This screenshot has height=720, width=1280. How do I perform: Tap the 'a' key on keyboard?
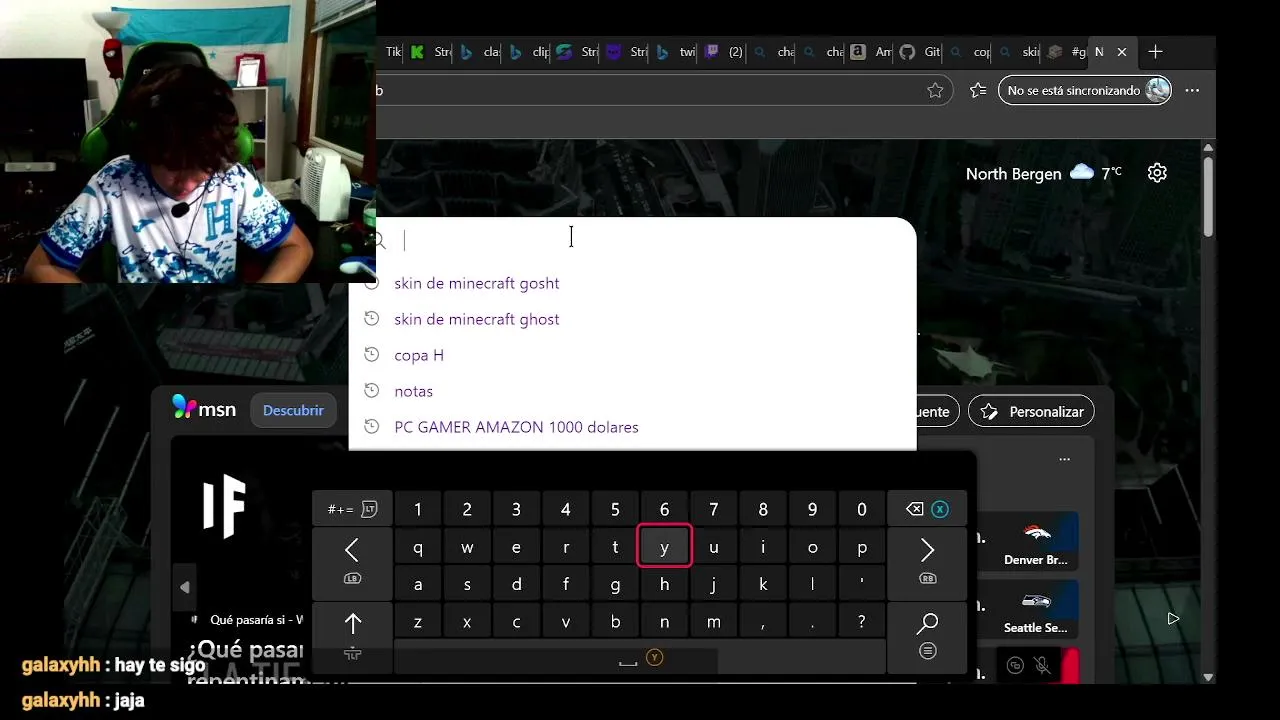pyautogui.click(x=418, y=584)
